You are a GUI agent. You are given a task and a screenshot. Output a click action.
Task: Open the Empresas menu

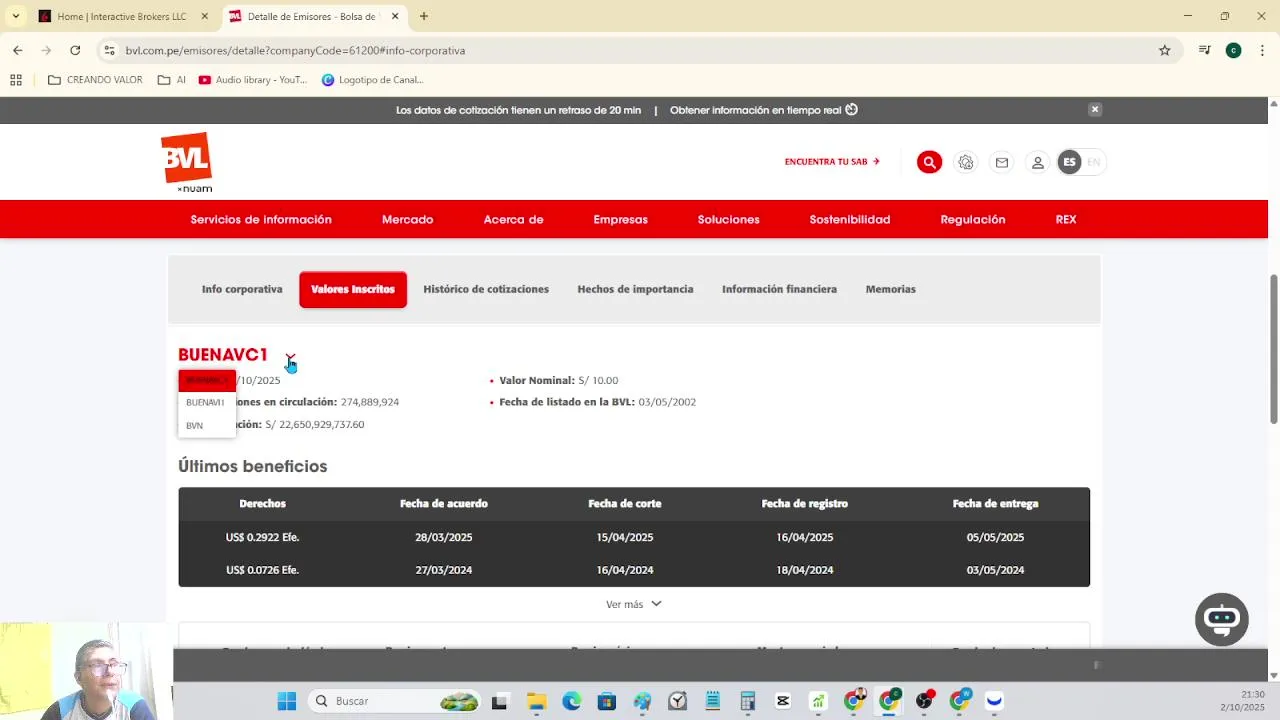coord(620,219)
